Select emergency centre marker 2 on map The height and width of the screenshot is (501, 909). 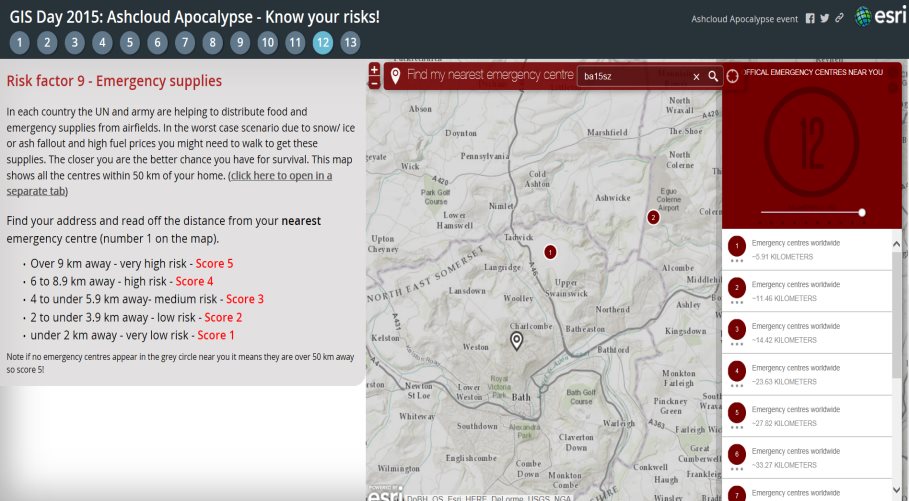(x=653, y=217)
